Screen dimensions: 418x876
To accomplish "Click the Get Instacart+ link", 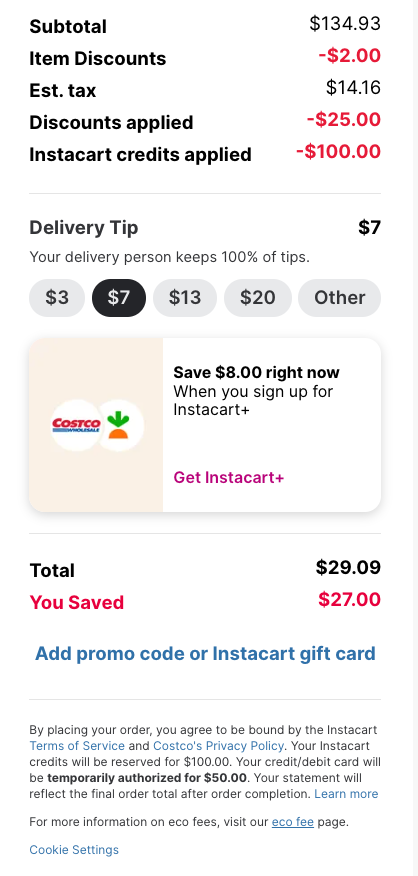I will point(229,478).
